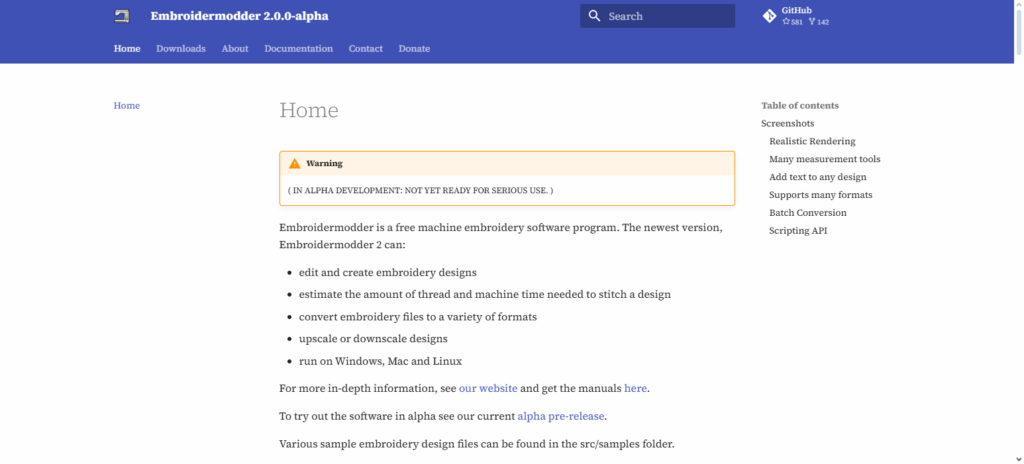Screen dimensions: 1024x464
Task: Jump to Screenshots in table of contents
Action: click(787, 124)
